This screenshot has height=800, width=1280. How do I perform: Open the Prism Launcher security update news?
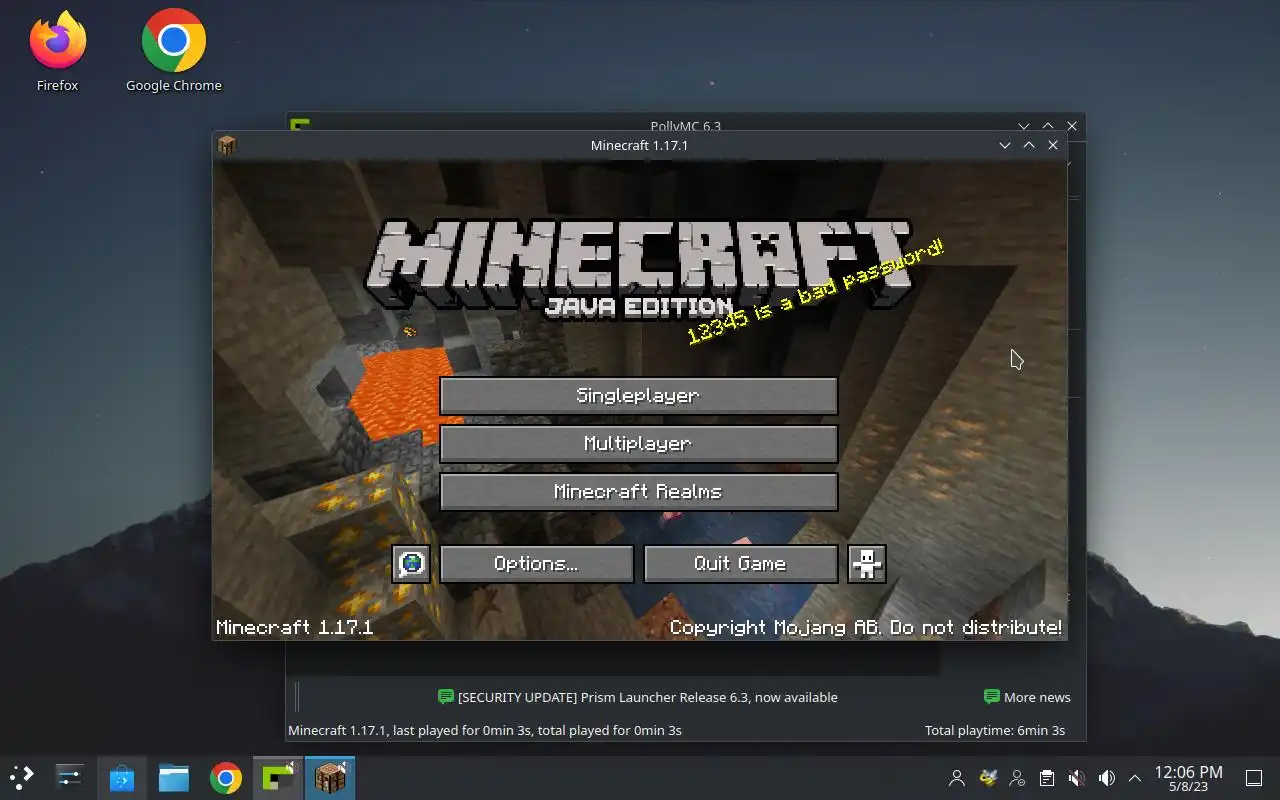(638, 697)
